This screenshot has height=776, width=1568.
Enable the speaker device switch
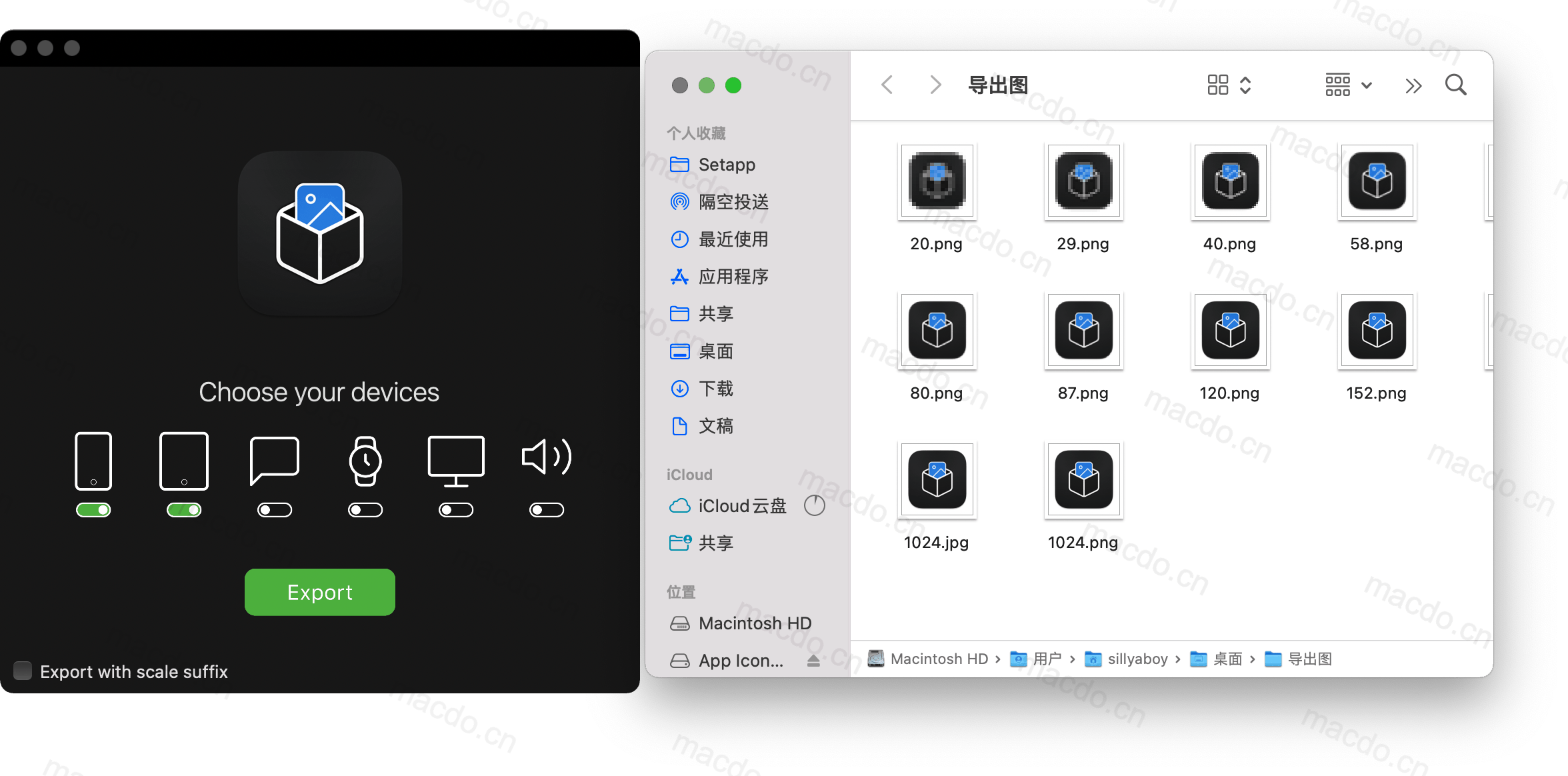point(547,510)
